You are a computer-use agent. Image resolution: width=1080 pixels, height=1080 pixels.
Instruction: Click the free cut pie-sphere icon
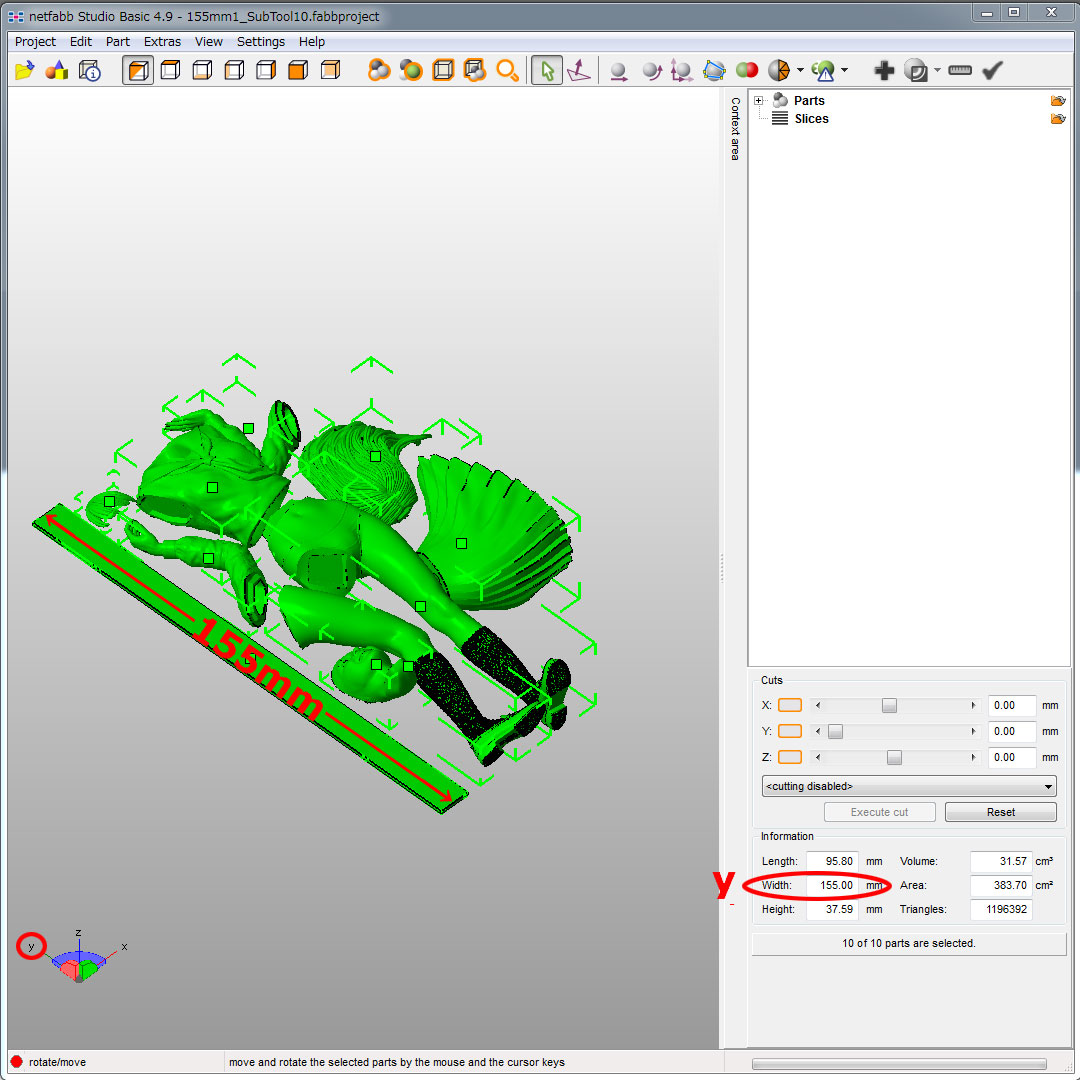(779, 70)
